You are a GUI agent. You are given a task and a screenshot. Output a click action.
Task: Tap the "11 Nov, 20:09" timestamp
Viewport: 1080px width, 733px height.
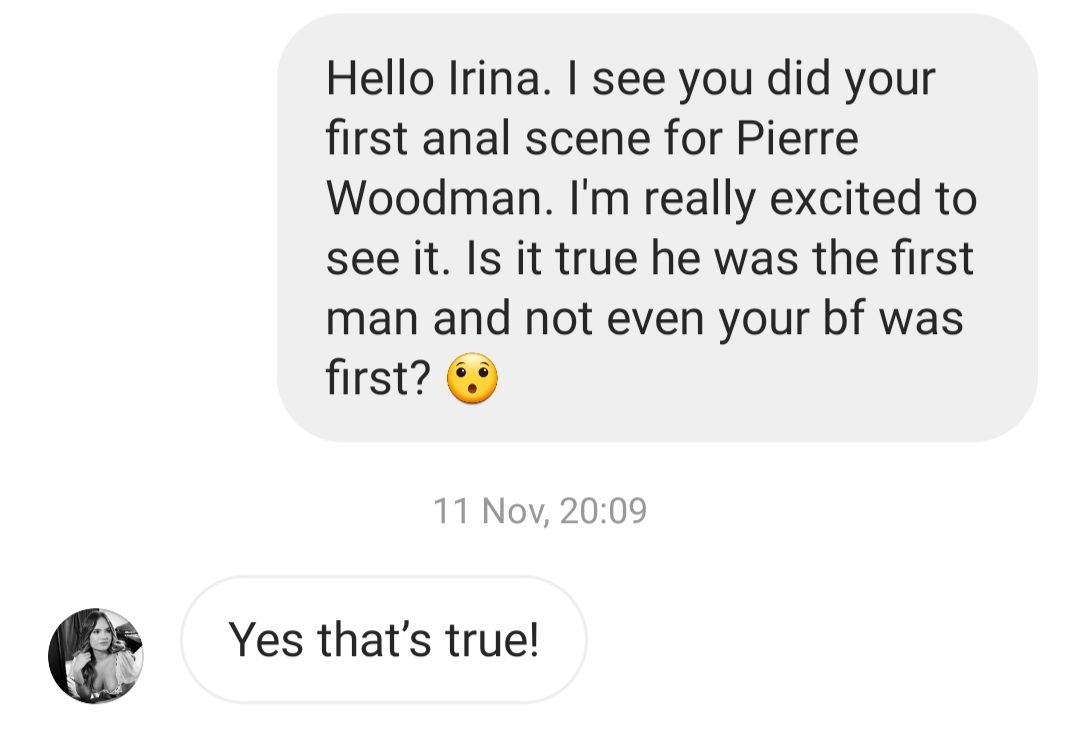tap(540, 511)
